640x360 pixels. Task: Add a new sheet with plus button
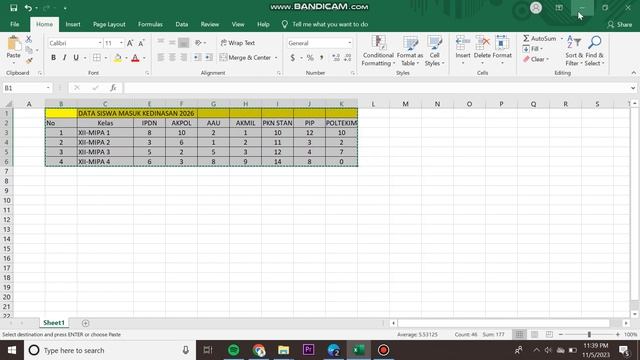pos(85,323)
